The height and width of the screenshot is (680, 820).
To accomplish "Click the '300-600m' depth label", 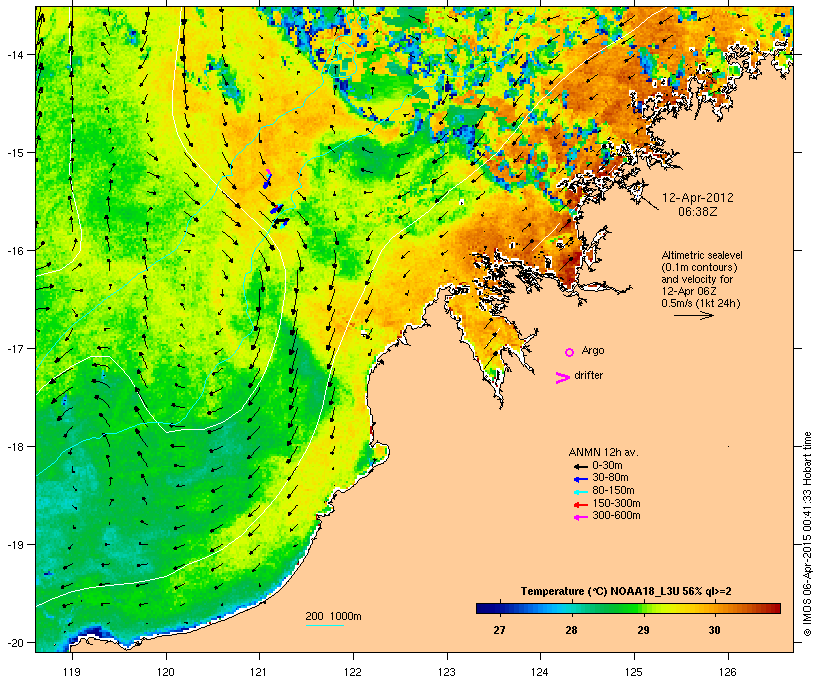I will click(x=616, y=516).
